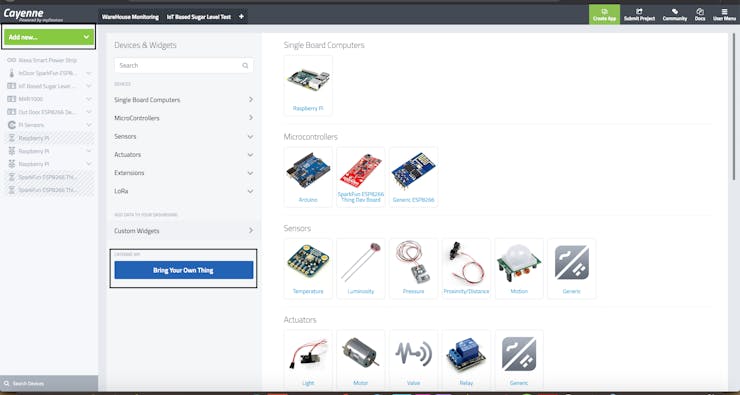Switch to WareHouse Monitoring project tab
Screen dimensions: 740x395
(130, 17)
